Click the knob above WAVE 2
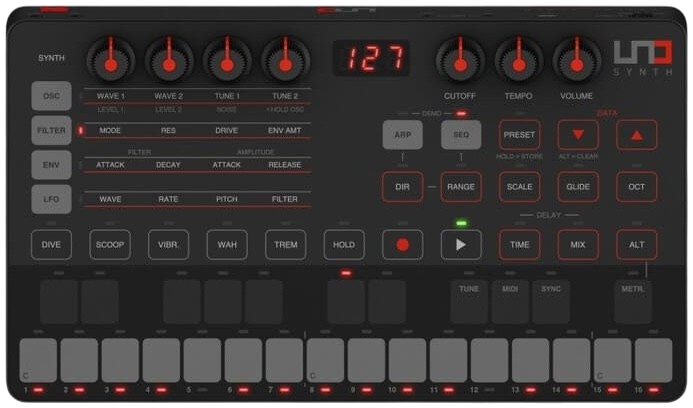The image size is (693, 408). [x=169, y=61]
